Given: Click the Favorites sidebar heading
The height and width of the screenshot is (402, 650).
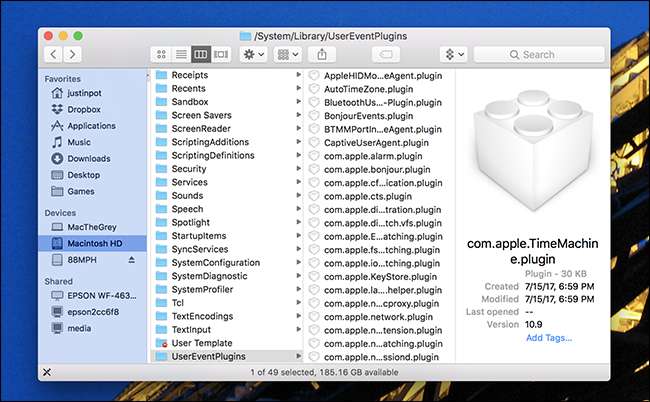Looking at the screenshot, I should [63, 79].
